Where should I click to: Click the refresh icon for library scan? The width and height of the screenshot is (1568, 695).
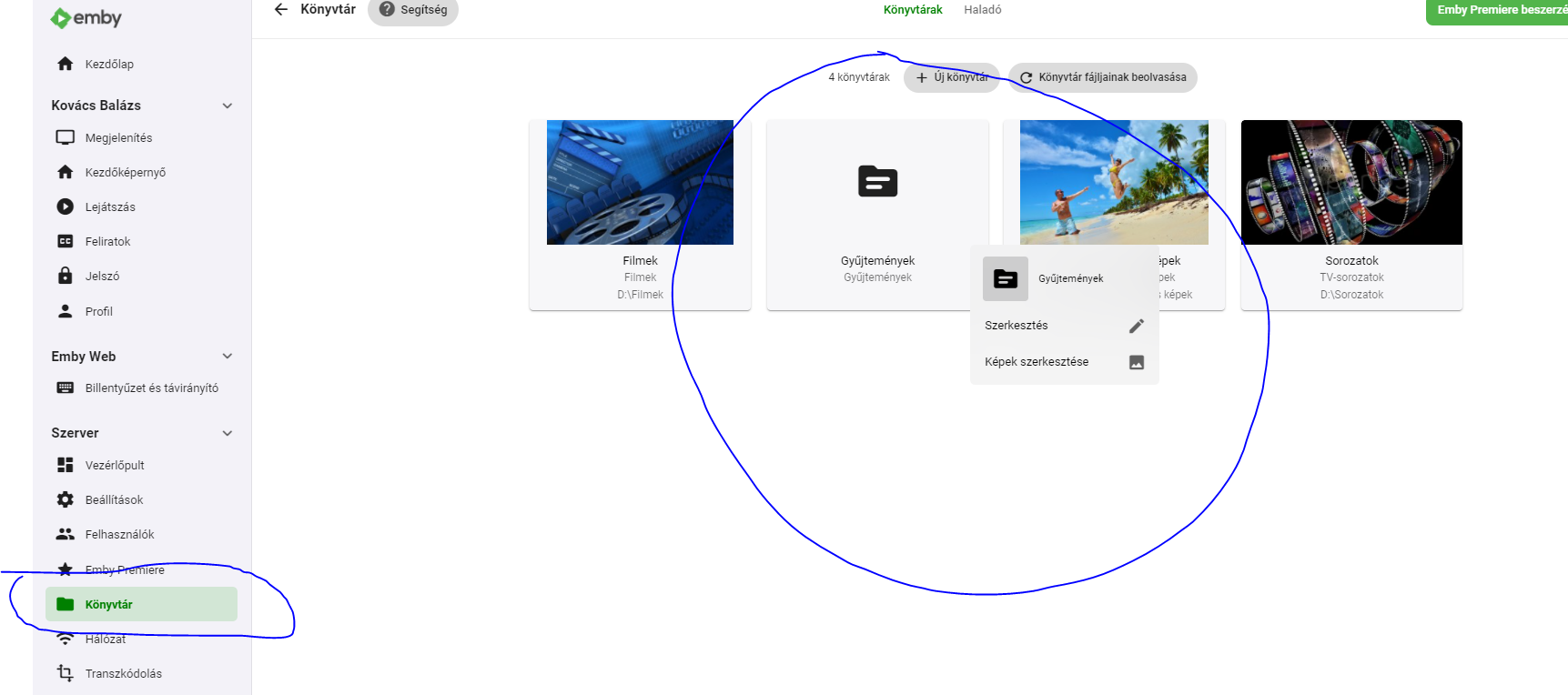coord(1027,77)
